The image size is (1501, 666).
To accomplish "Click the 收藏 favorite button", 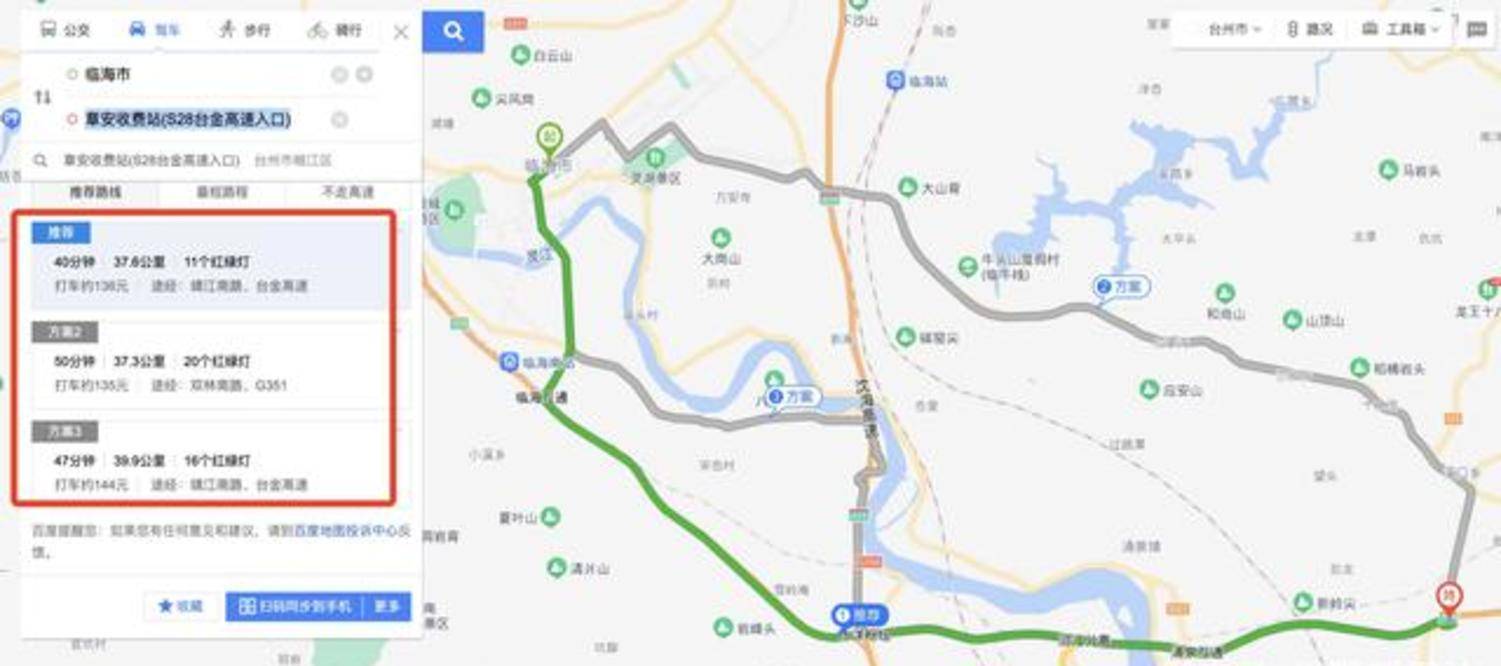I will point(181,606).
